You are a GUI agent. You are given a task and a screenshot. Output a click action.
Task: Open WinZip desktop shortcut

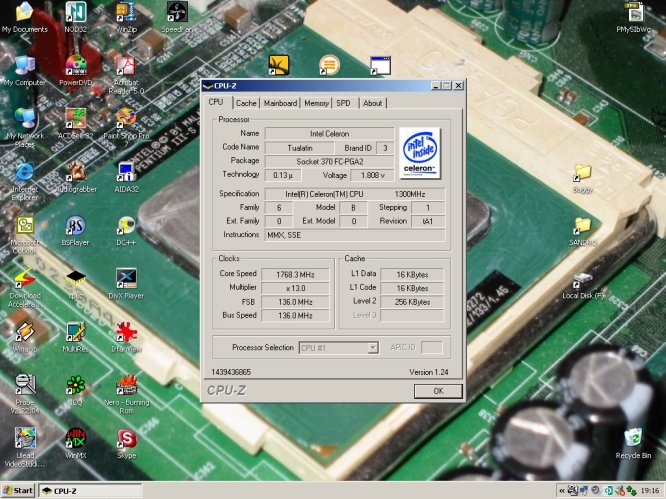click(126, 17)
